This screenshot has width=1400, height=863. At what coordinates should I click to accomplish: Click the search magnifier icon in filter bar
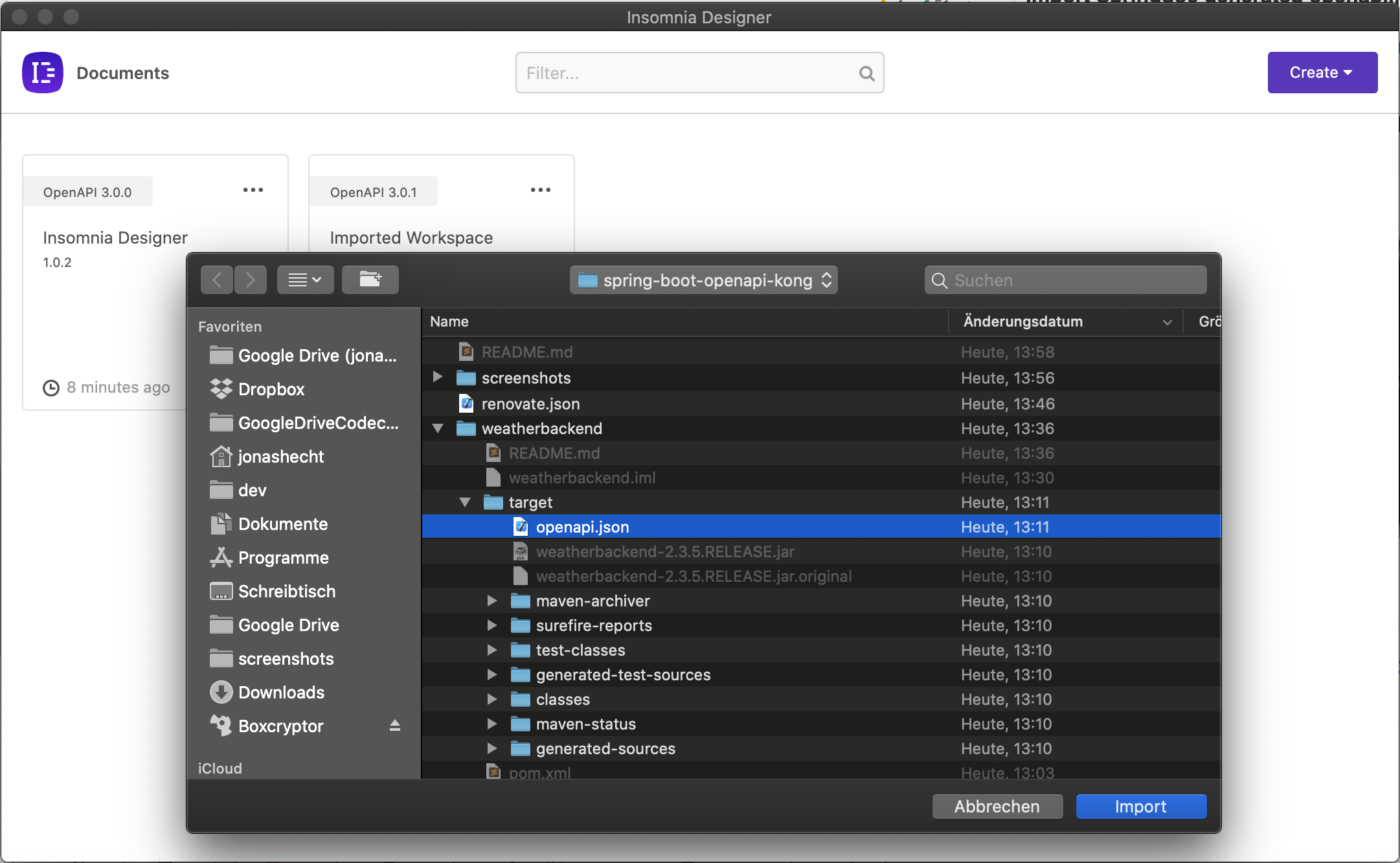(865, 72)
